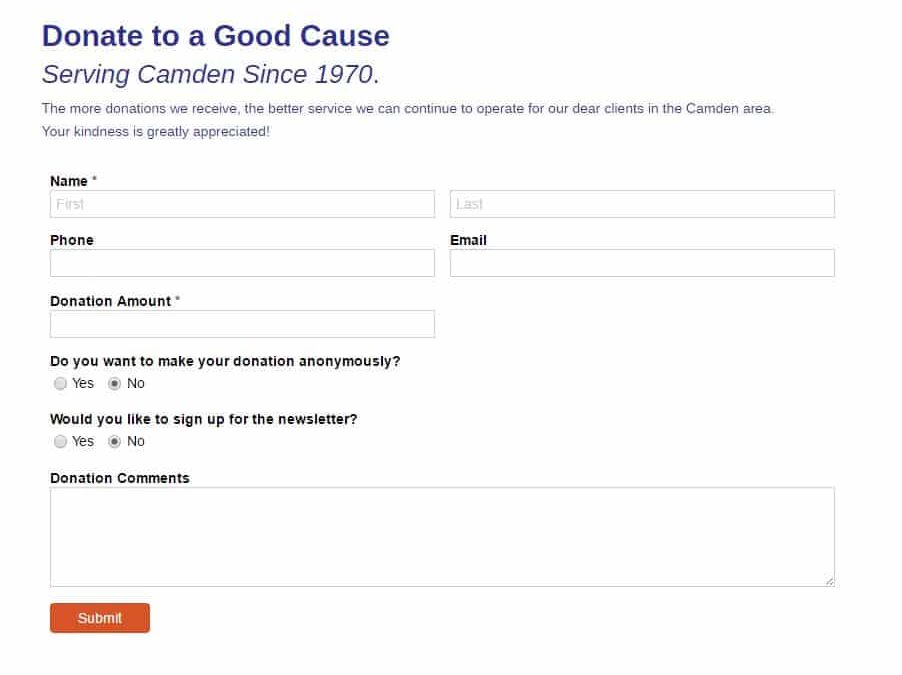Click the Donation Amount input box
Viewport: 902px width, 675px height.
click(242, 324)
